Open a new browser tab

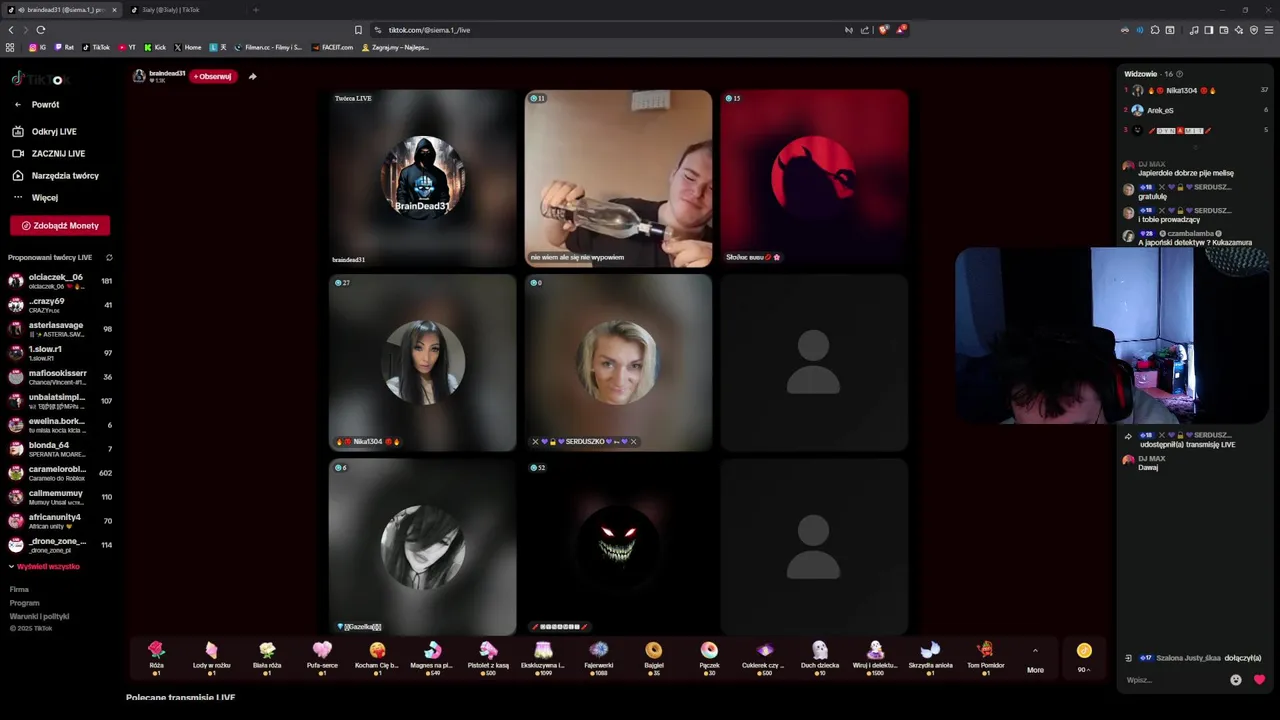256,10
